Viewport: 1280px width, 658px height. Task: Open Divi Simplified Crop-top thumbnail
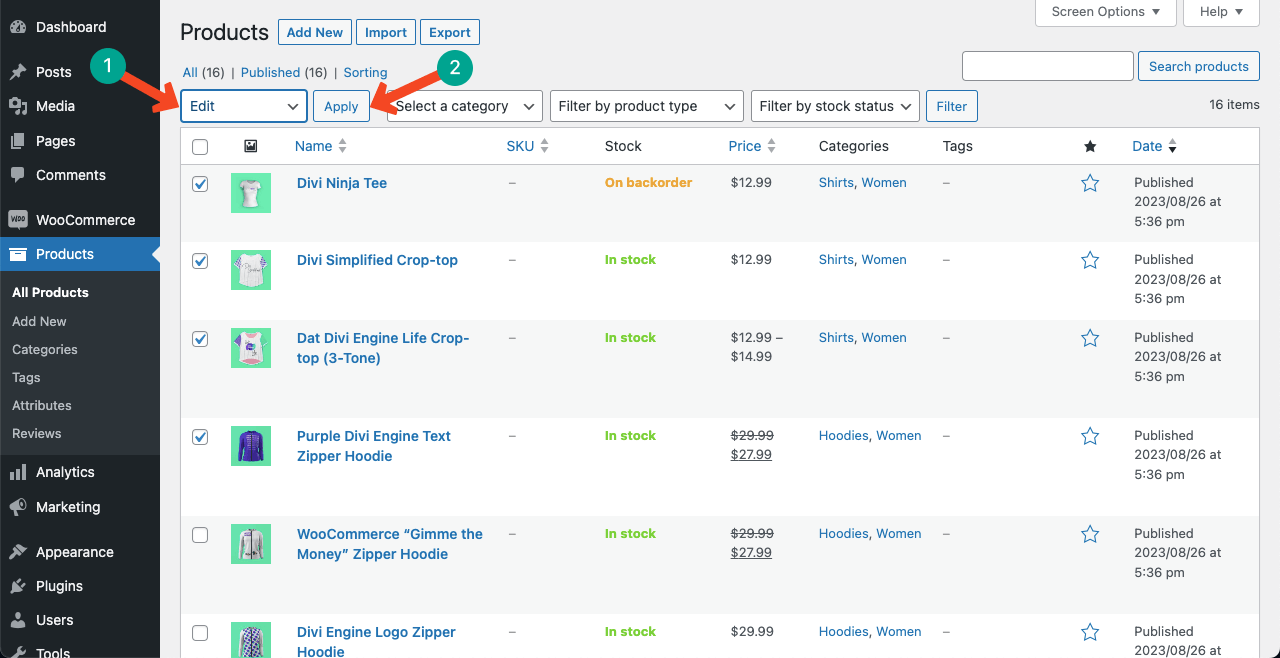(251, 270)
